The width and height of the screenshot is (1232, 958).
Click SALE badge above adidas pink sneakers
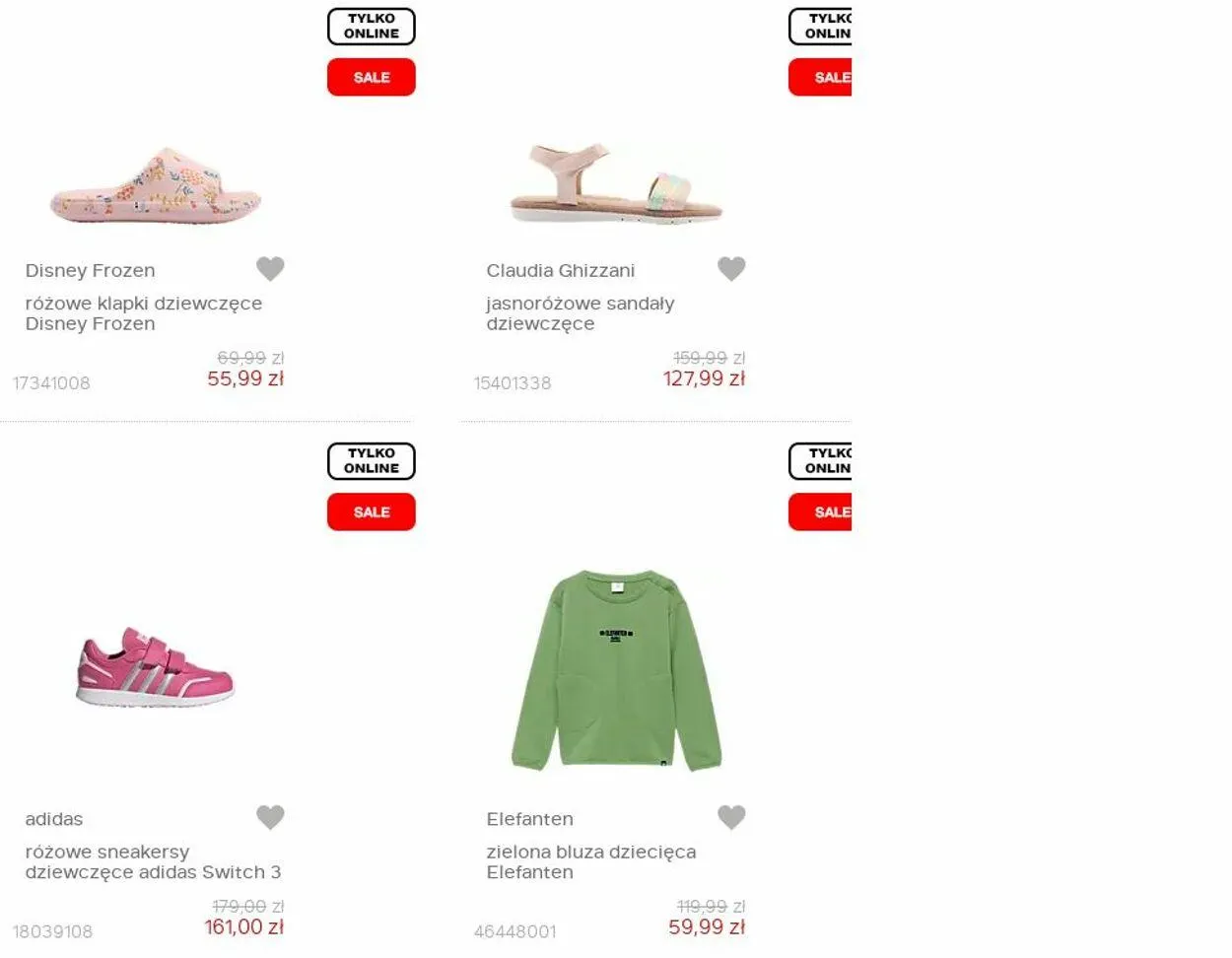372,512
